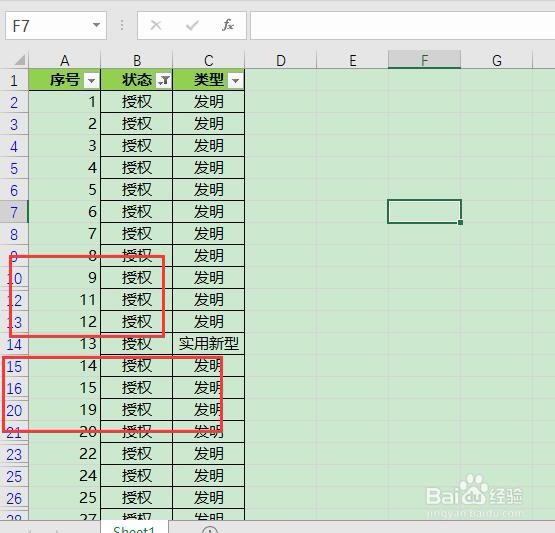Select column C header
The image size is (555, 533).
[208, 60]
